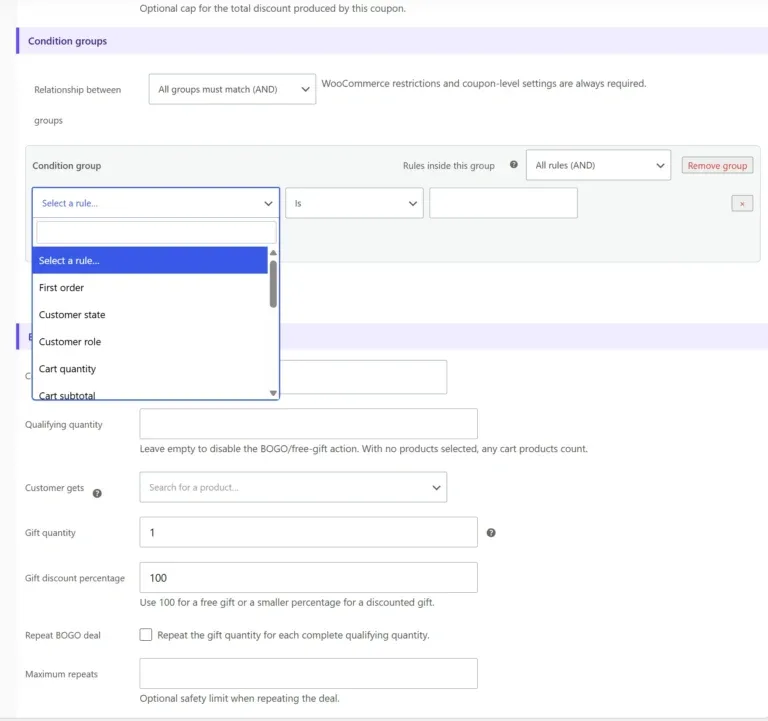This screenshot has height=721, width=768.
Task: Delete the rule row with the red x
Action: click(742, 204)
